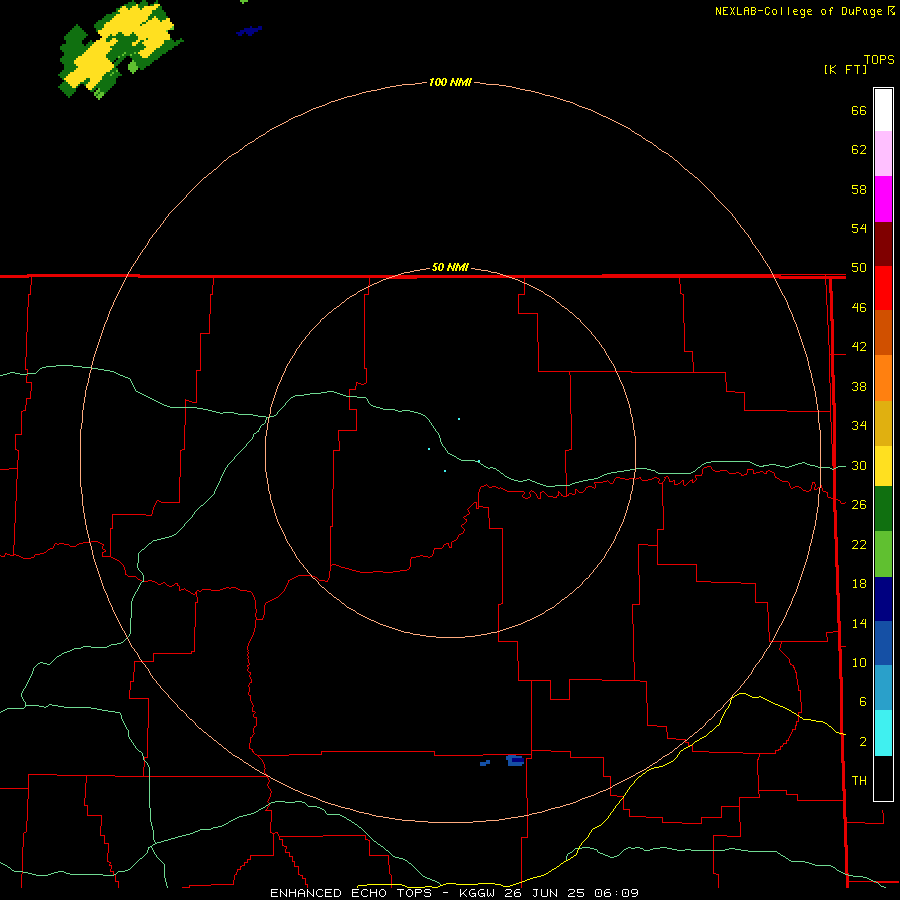
Task: Click the black TH legend swatch
Action: pos(883,778)
